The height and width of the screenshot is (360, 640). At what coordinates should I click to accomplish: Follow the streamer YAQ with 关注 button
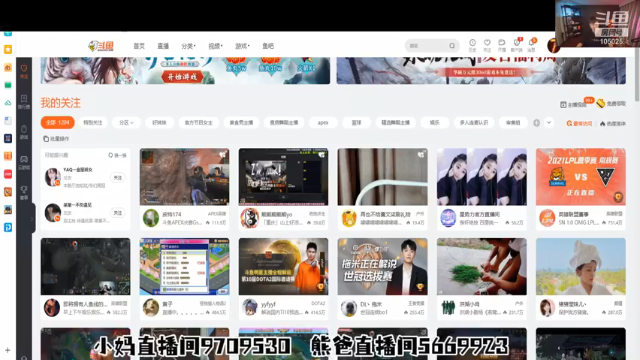point(118,178)
